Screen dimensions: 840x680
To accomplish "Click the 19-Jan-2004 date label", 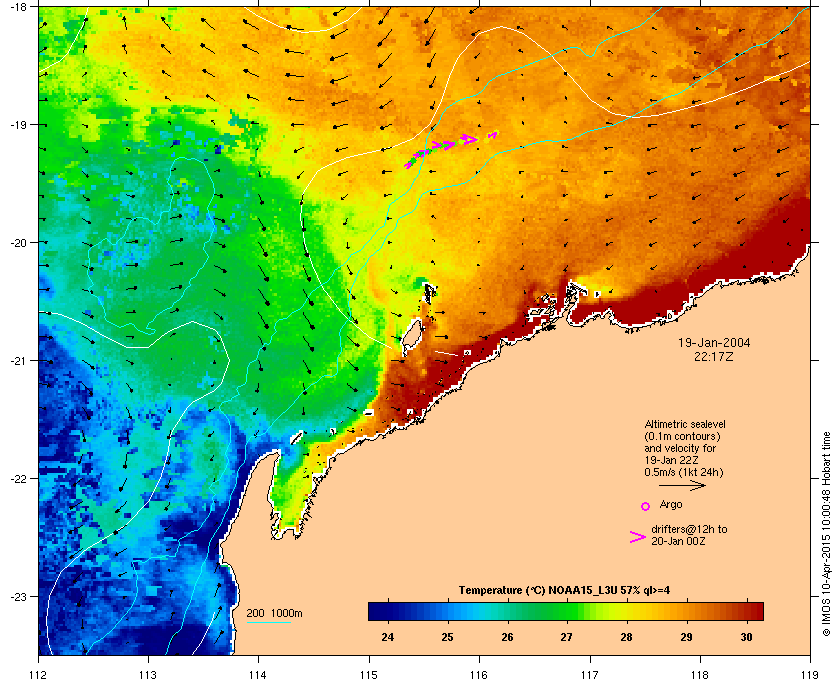I will [714, 343].
